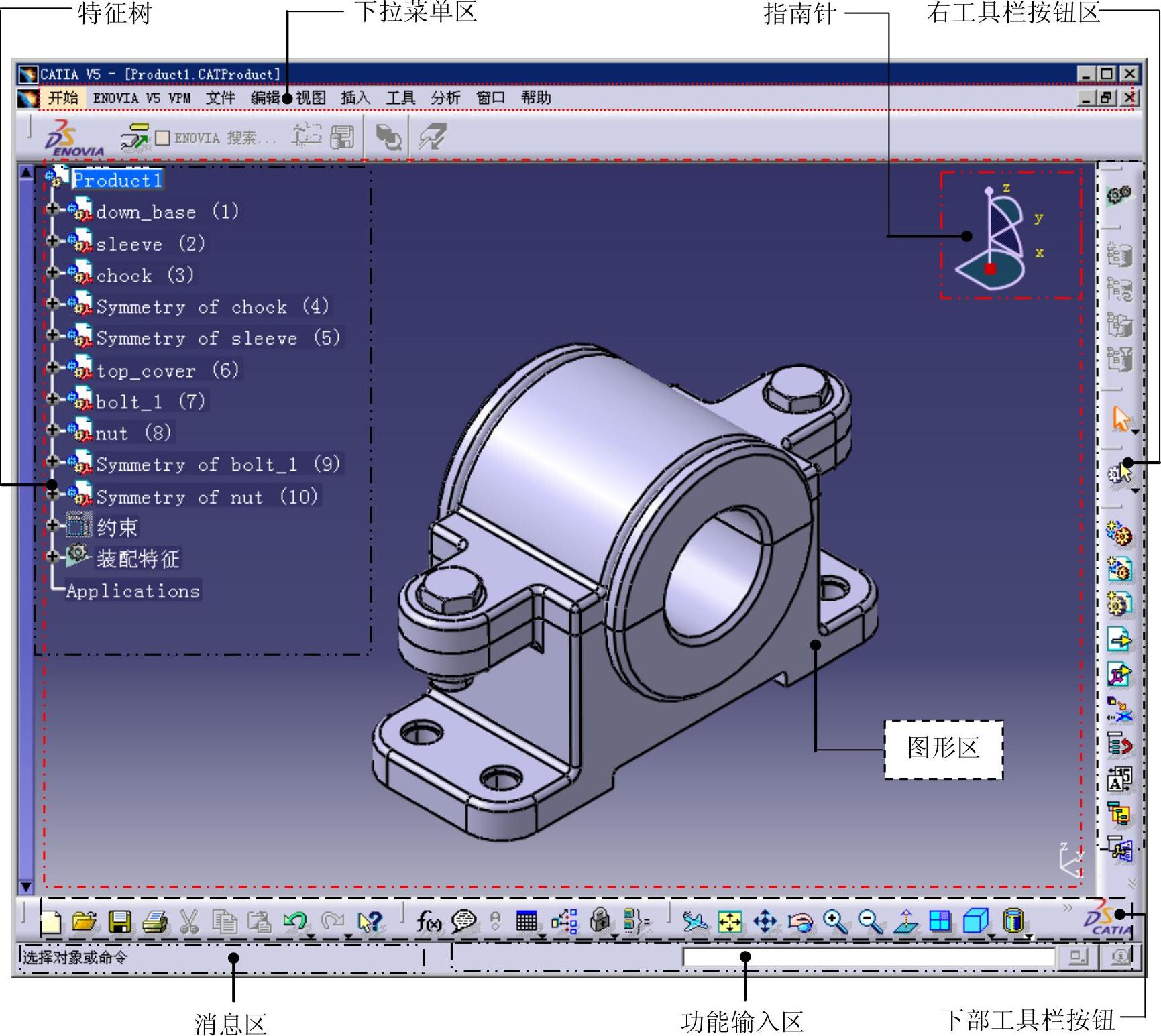Viewport: 1161px width, 1036px height.
Task: Click the Save file icon
Action: click(x=119, y=922)
